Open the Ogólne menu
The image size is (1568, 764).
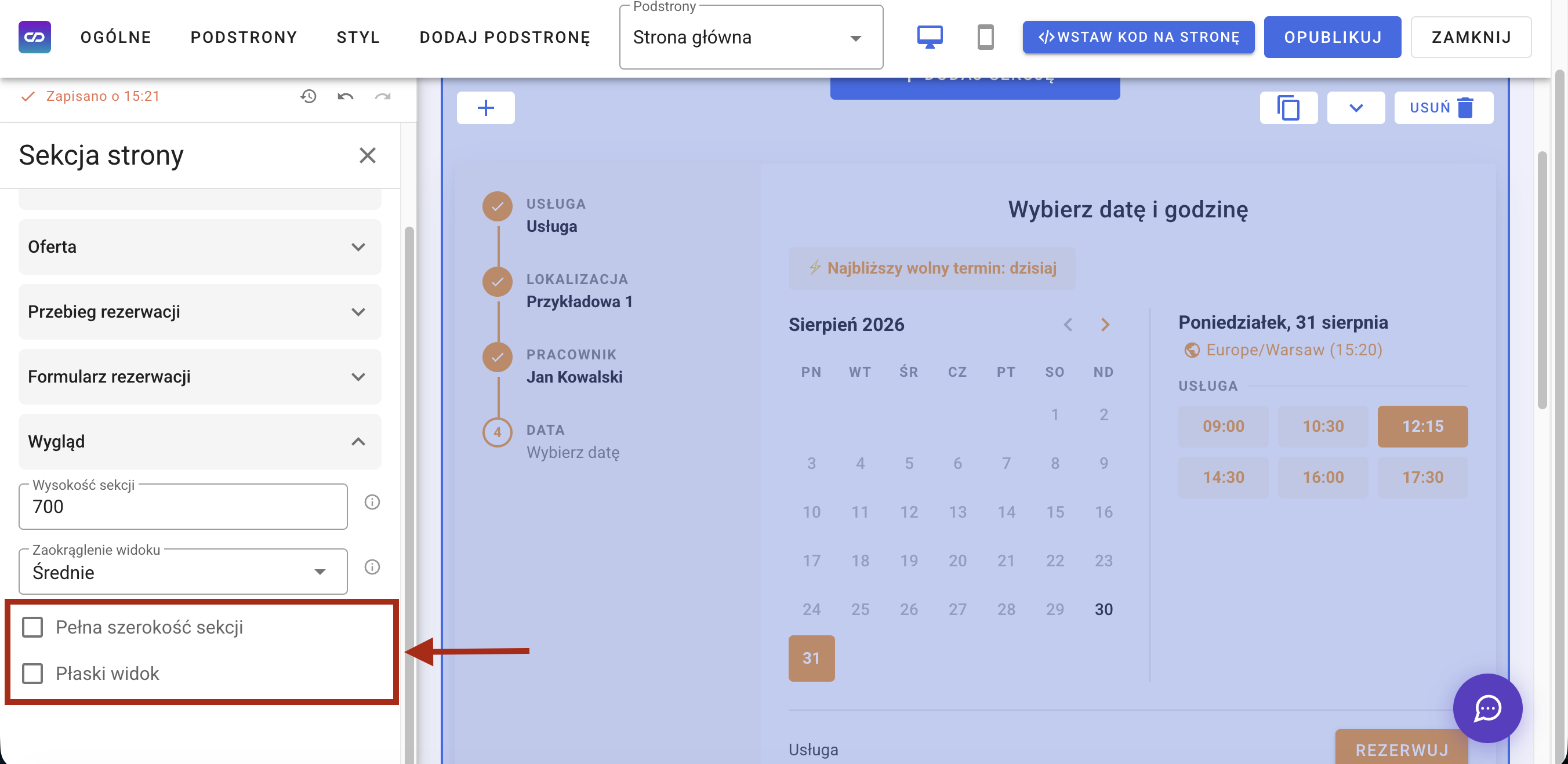115,37
